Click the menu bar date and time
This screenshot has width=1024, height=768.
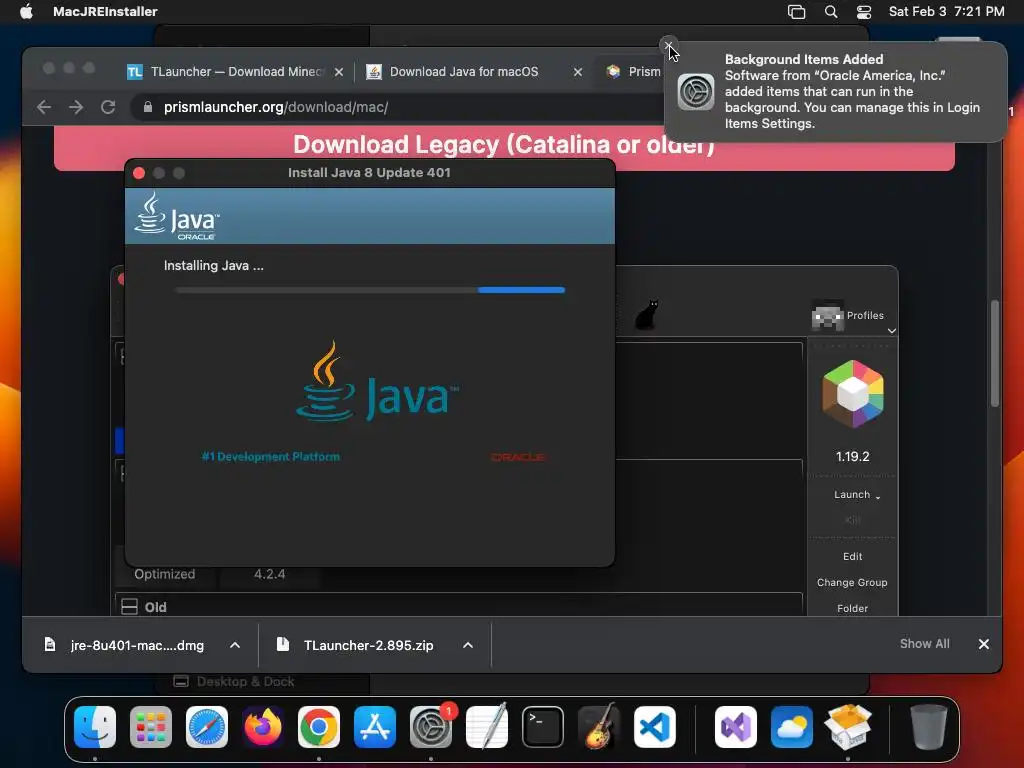coord(946,11)
